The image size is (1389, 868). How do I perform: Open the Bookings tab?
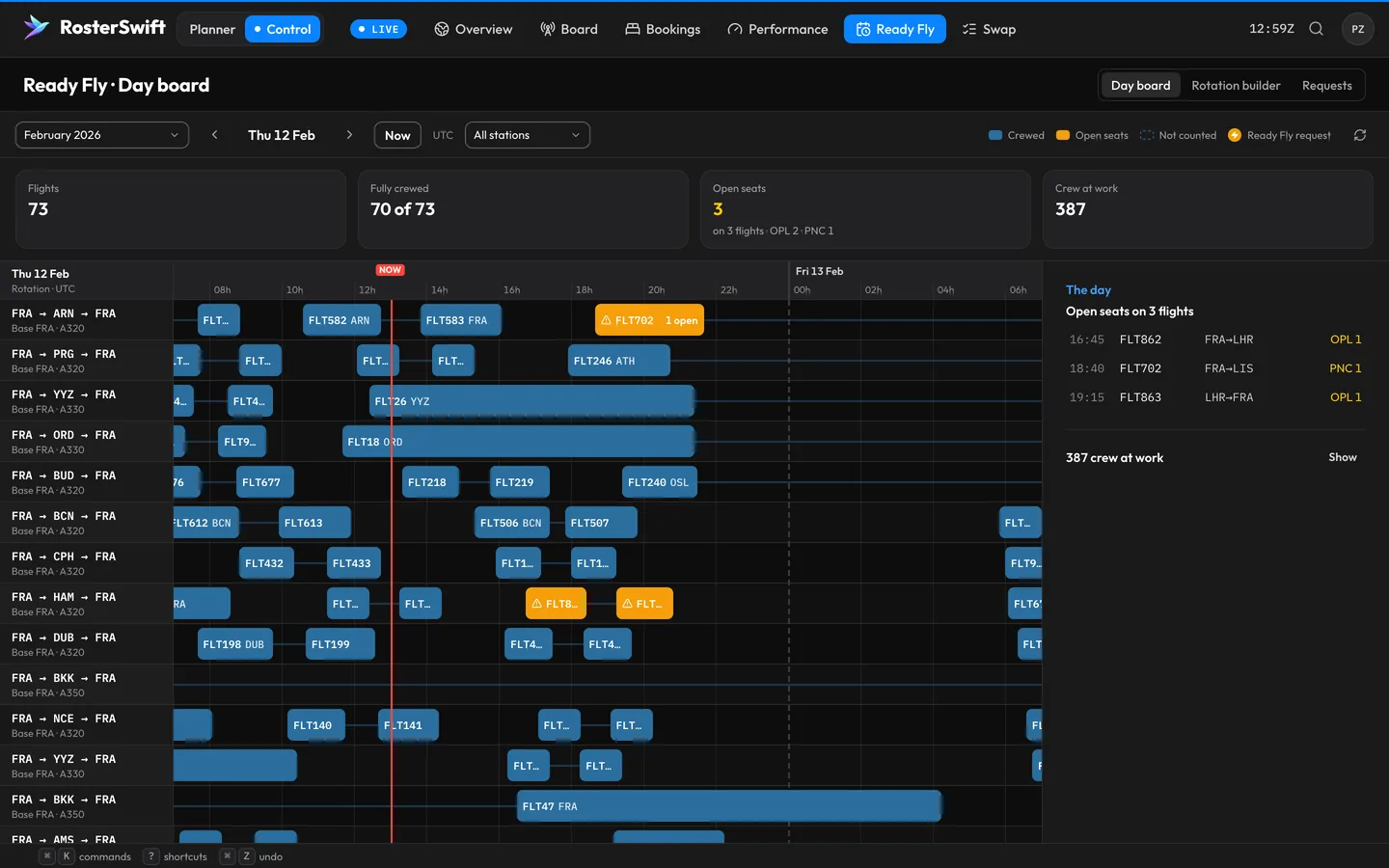click(x=663, y=29)
